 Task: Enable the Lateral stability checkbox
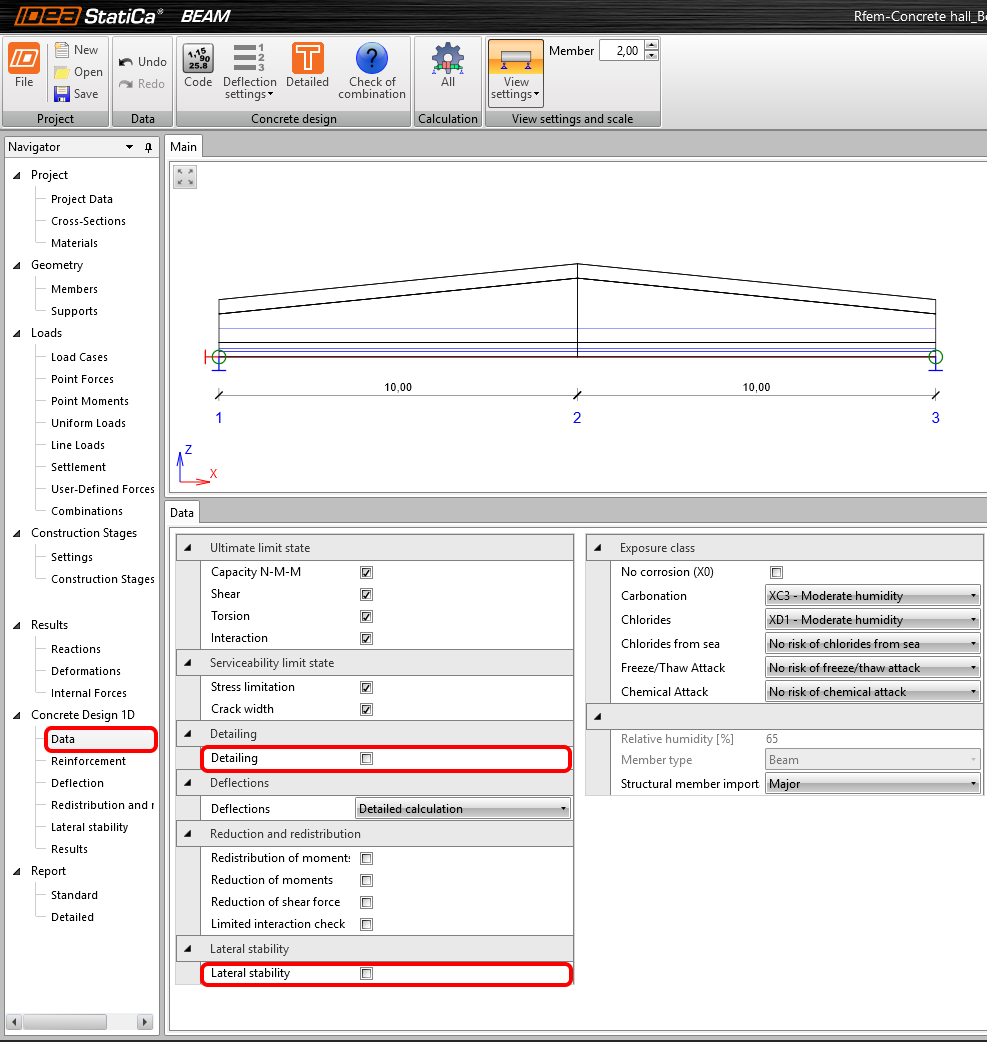point(367,973)
